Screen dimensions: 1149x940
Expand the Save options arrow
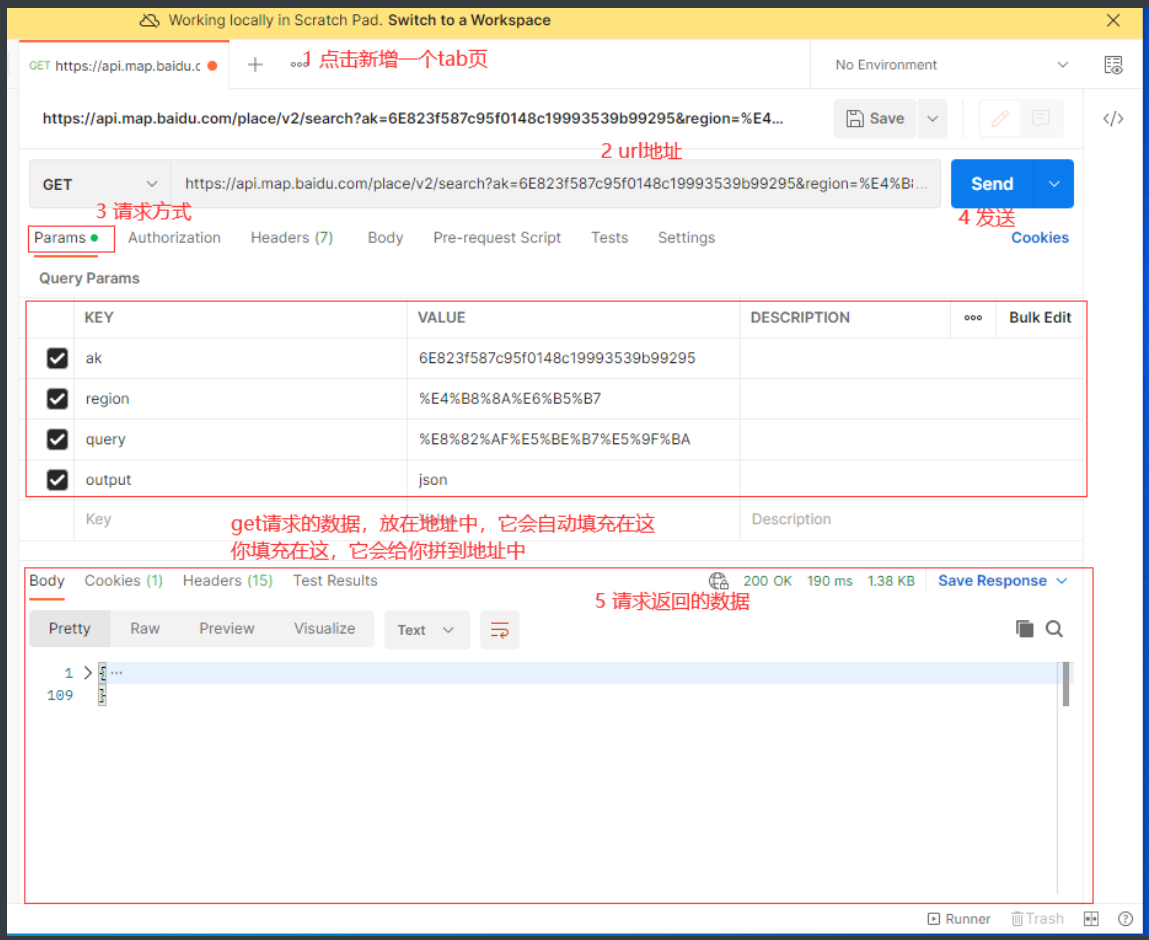(x=932, y=119)
